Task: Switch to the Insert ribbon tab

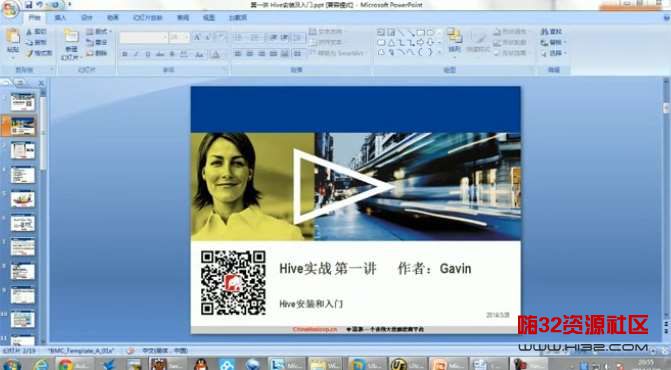Action: pyautogui.click(x=60, y=18)
